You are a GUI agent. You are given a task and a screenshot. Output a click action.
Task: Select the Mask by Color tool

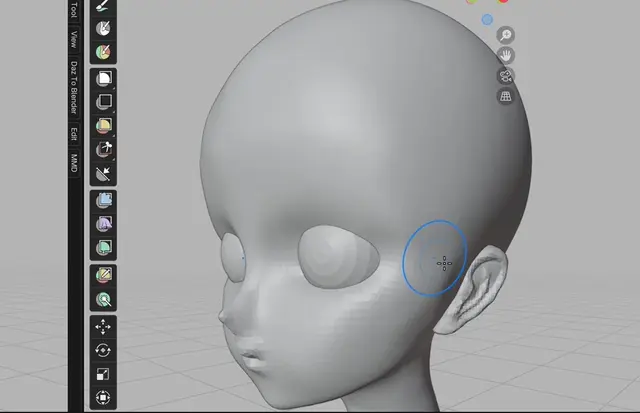tap(103, 299)
